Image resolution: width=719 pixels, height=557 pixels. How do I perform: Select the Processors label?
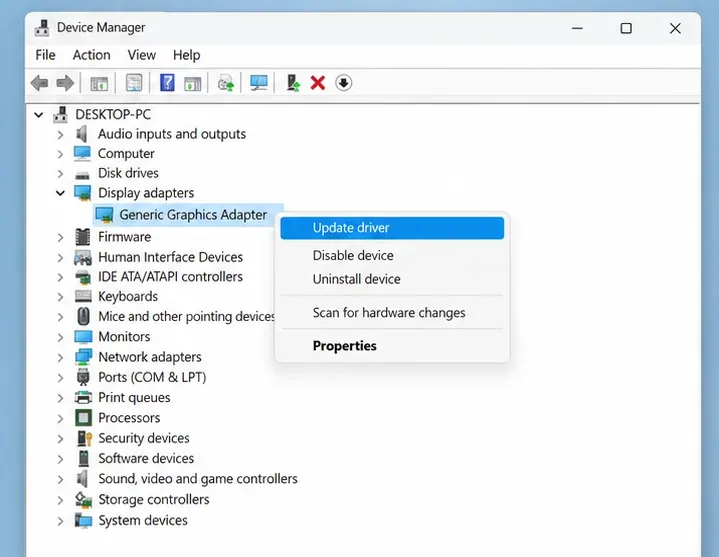coord(129,418)
